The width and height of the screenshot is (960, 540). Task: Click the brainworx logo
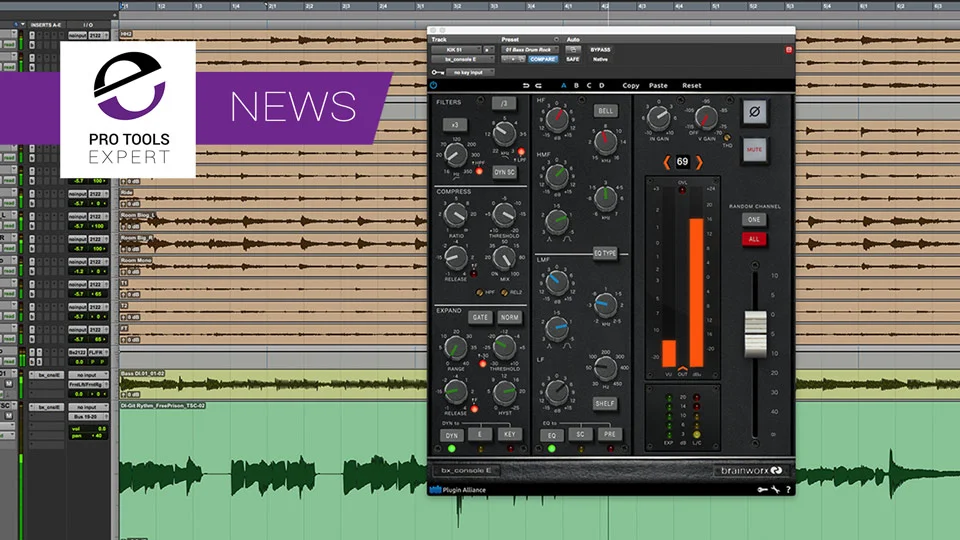[x=751, y=471]
